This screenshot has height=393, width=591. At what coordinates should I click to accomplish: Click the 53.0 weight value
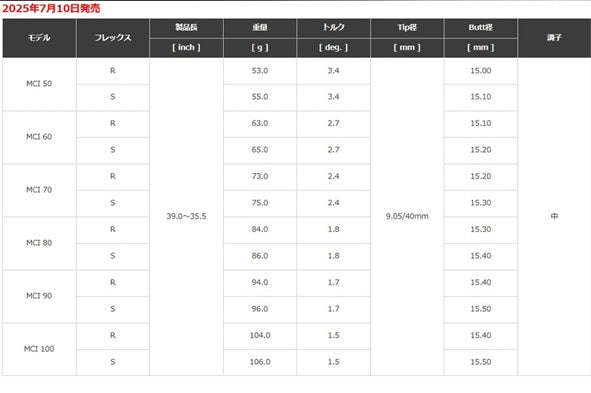point(260,71)
